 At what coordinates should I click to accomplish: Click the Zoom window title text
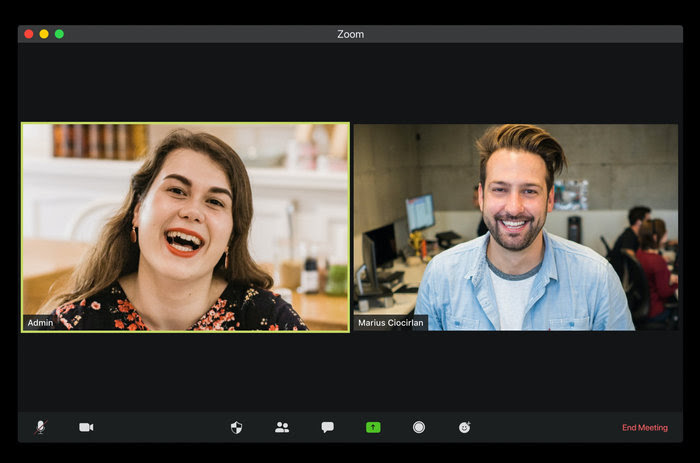pyautogui.click(x=350, y=34)
